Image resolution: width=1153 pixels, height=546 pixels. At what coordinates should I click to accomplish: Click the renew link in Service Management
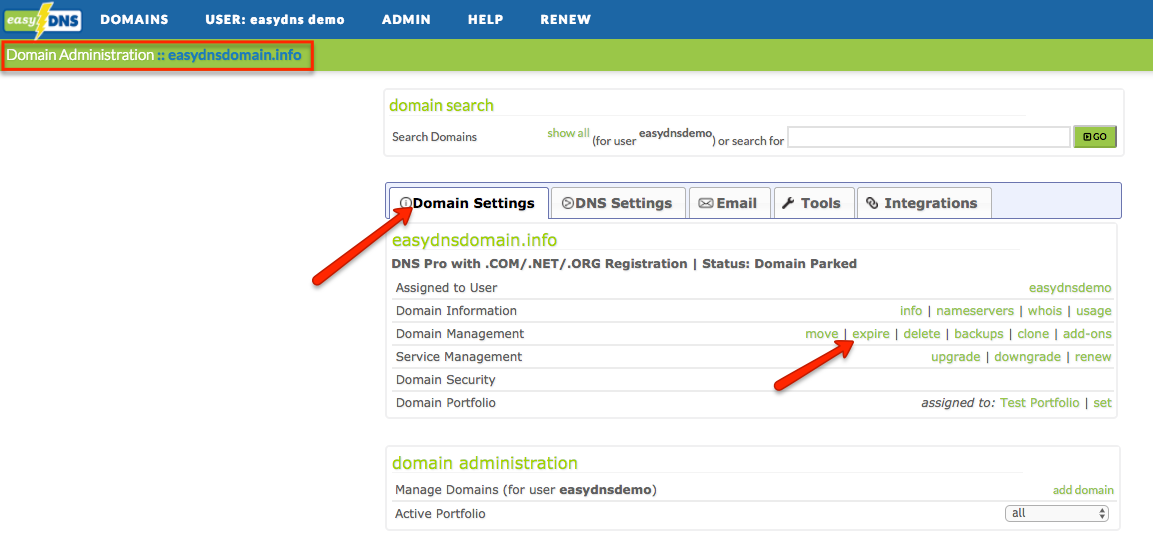click(x=1093, y=356)
